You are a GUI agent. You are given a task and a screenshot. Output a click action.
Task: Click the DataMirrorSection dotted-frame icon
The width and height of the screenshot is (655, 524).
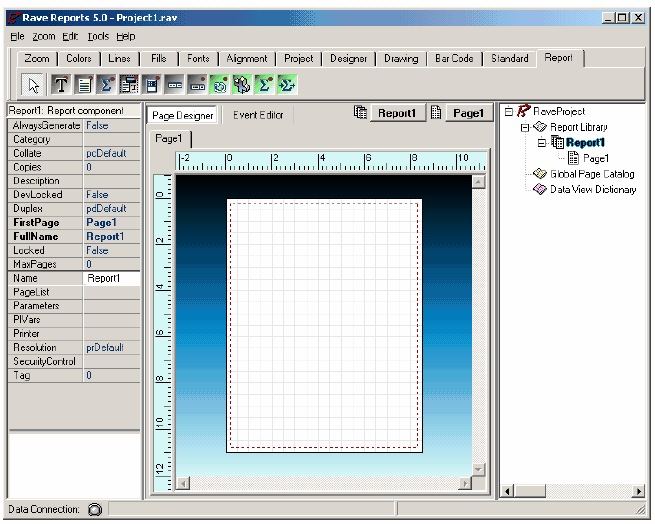tap(129, 84)
